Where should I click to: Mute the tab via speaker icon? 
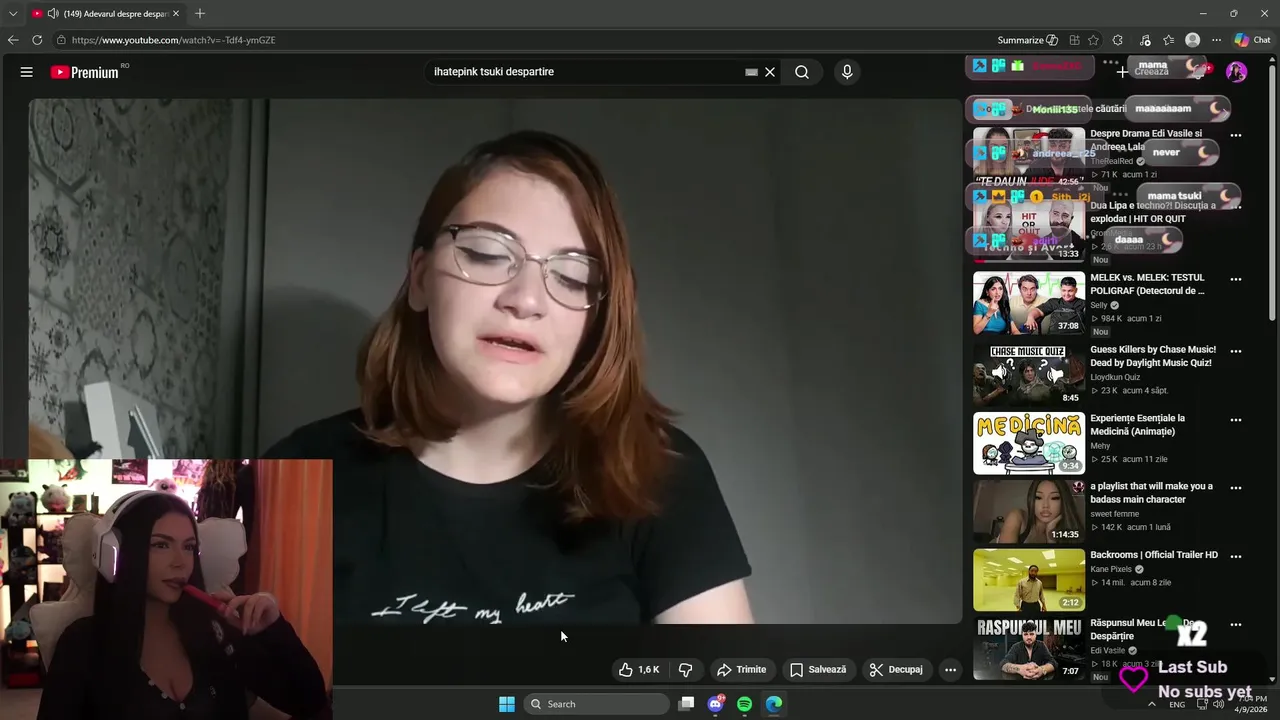(x=53, y=14)
